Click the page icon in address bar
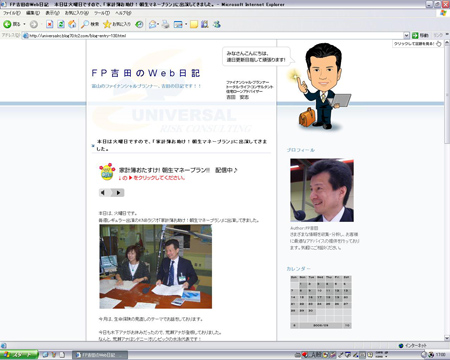Image resolution: width=450 pixels, height=360 pixels. (x=25, y=35)
